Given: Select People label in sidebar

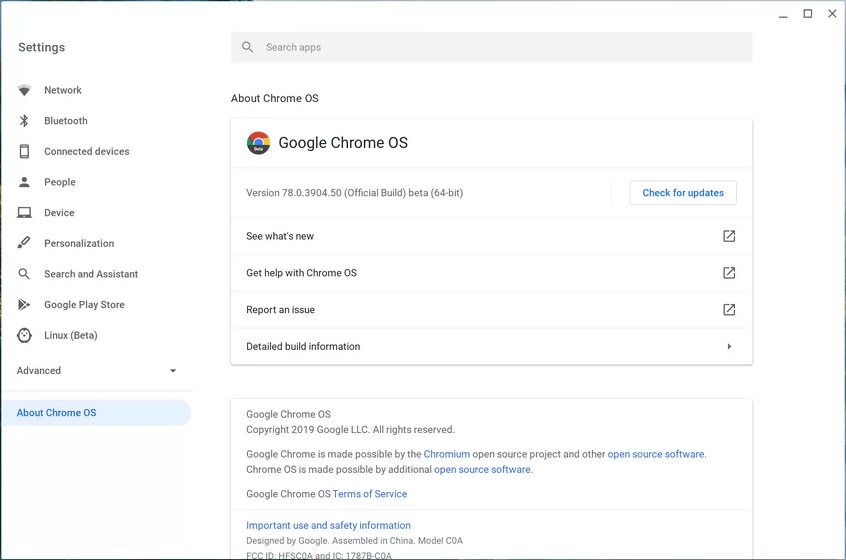Looking at the screenshot, I should (60, 182).
